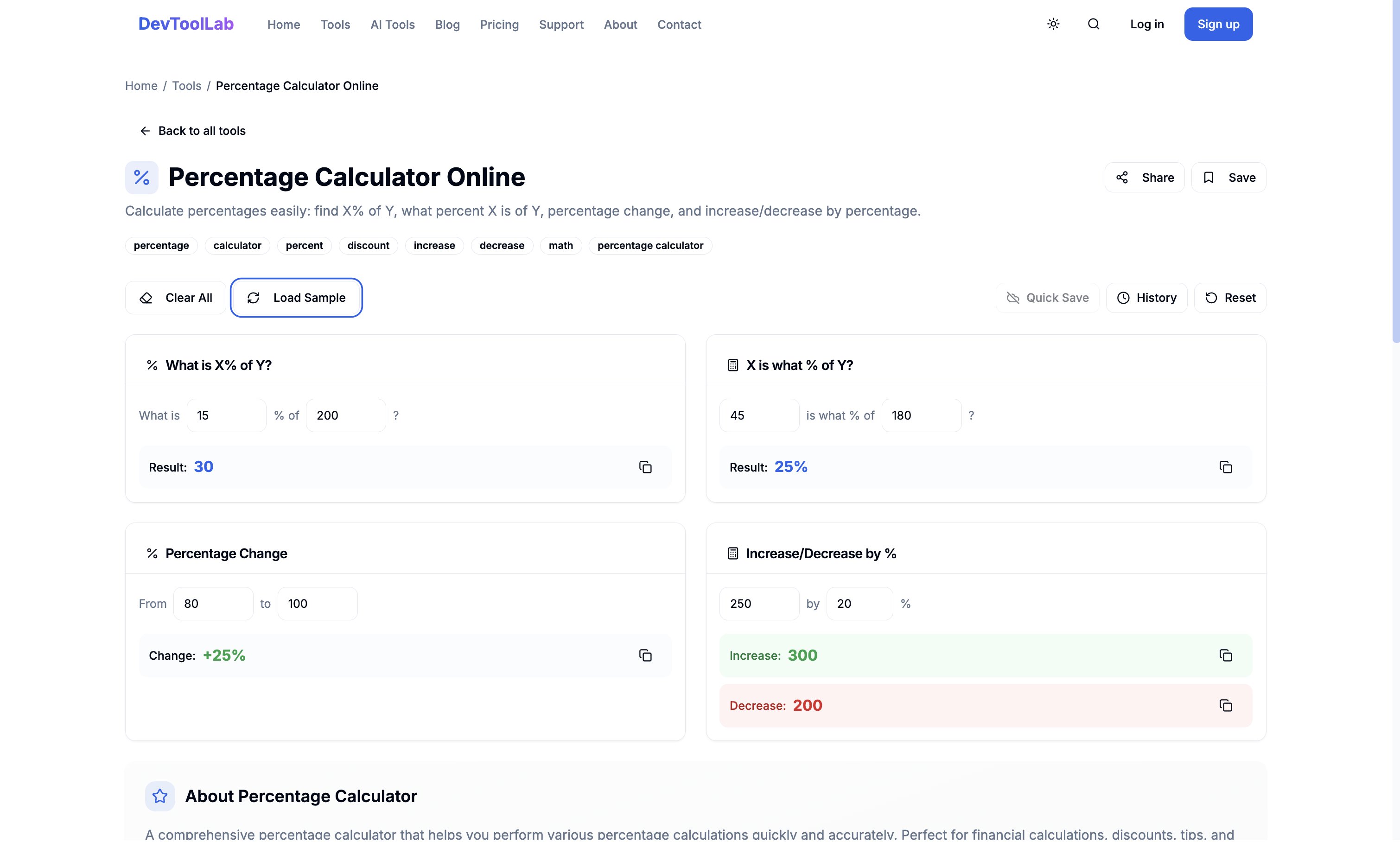Copy the Increase 300 result

click(x=1225, y=655)
